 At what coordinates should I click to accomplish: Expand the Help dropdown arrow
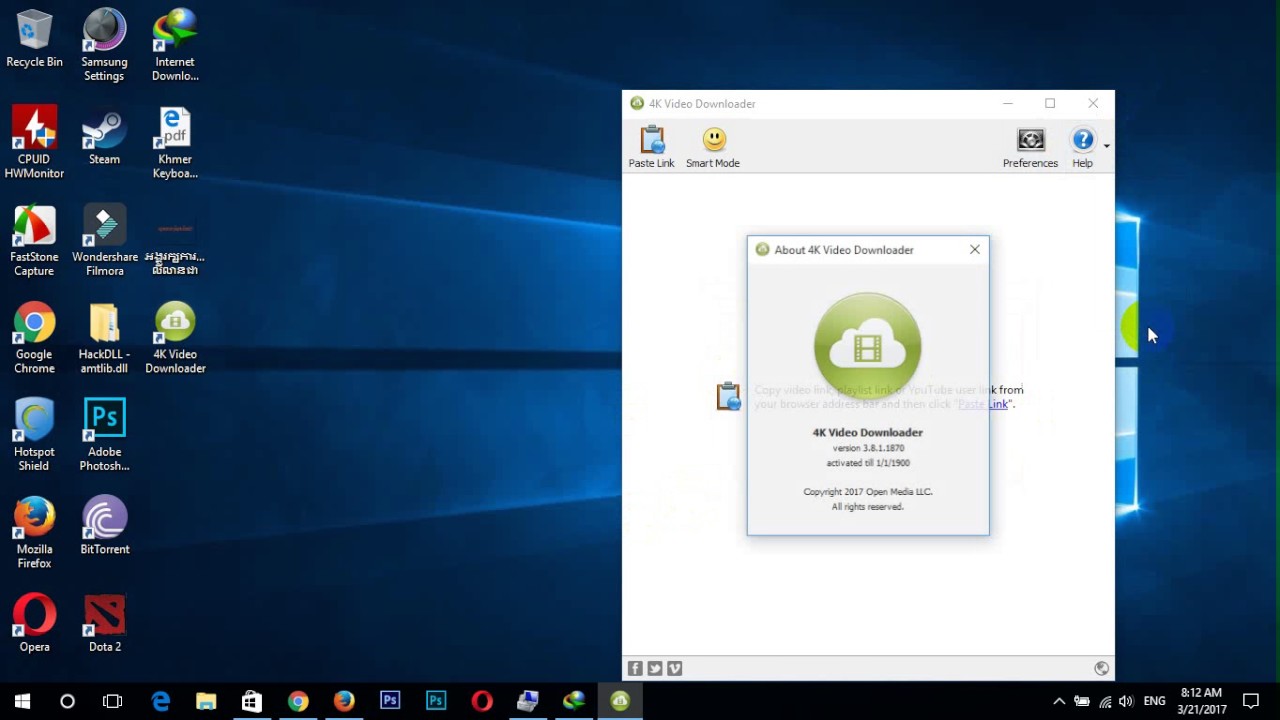pyautogui.click(x=1106, y=147)
